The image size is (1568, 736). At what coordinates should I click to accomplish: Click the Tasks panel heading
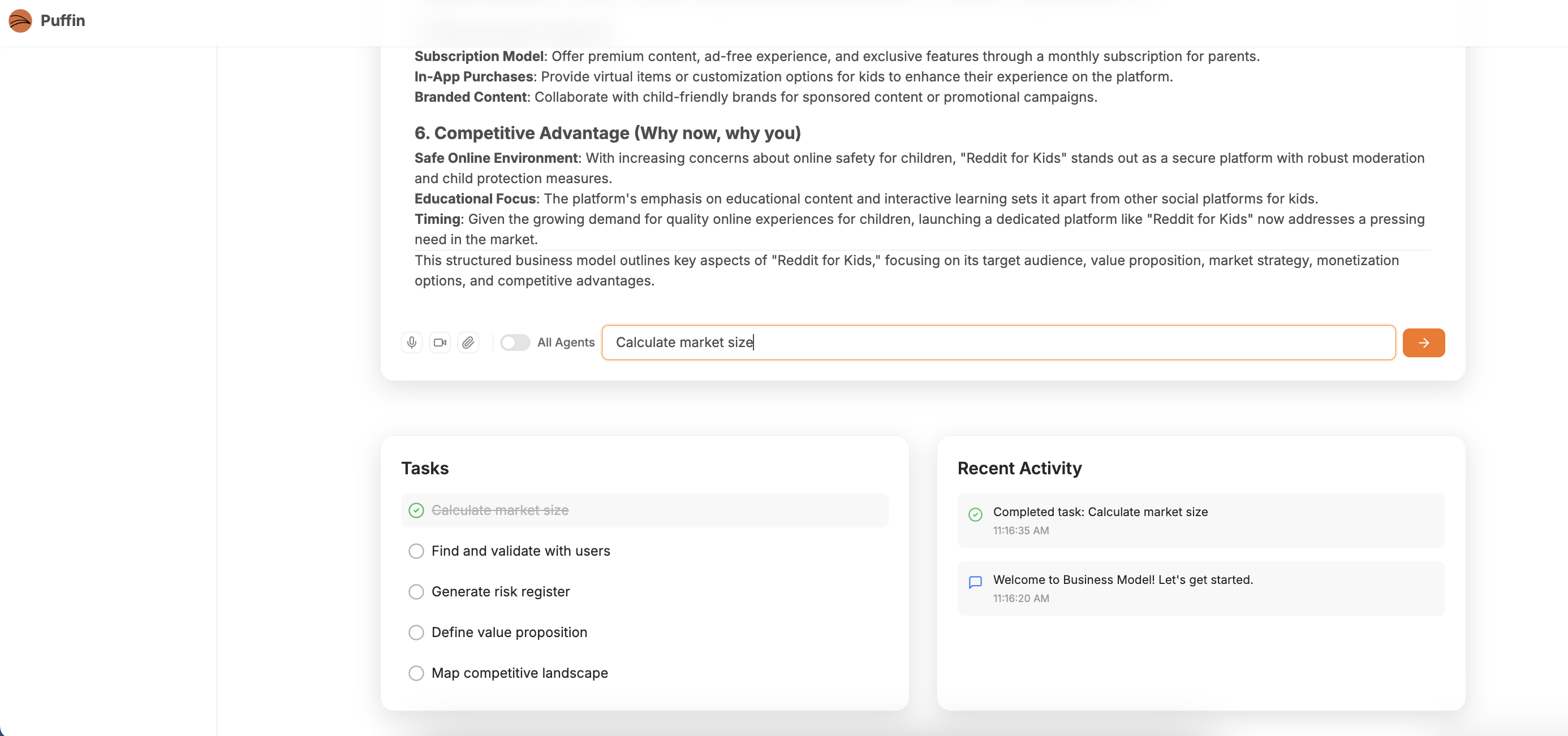(x=425, y=469)
